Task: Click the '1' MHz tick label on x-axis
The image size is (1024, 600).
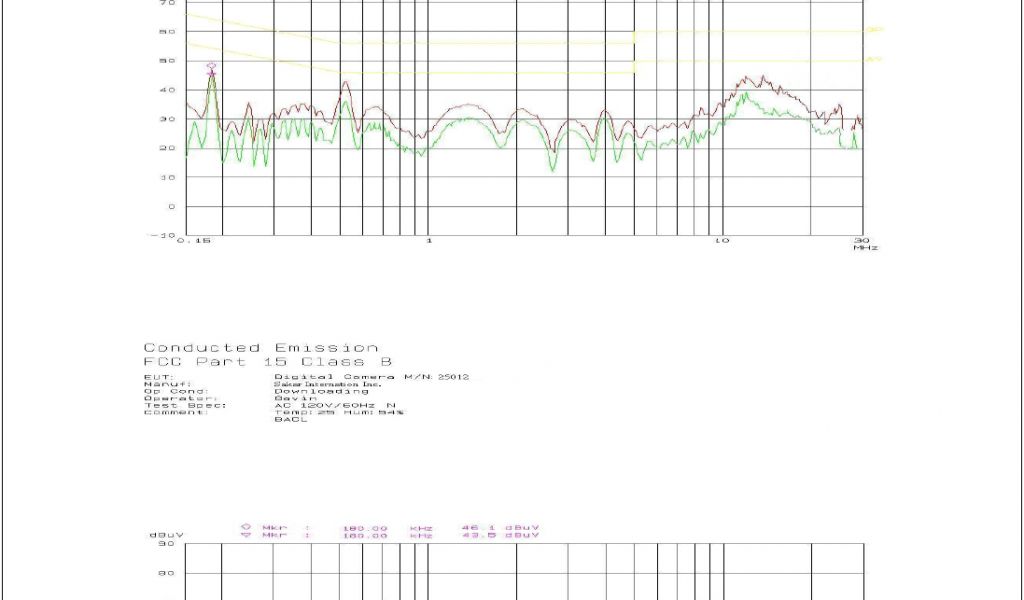Action: click(x=429, y=241)
